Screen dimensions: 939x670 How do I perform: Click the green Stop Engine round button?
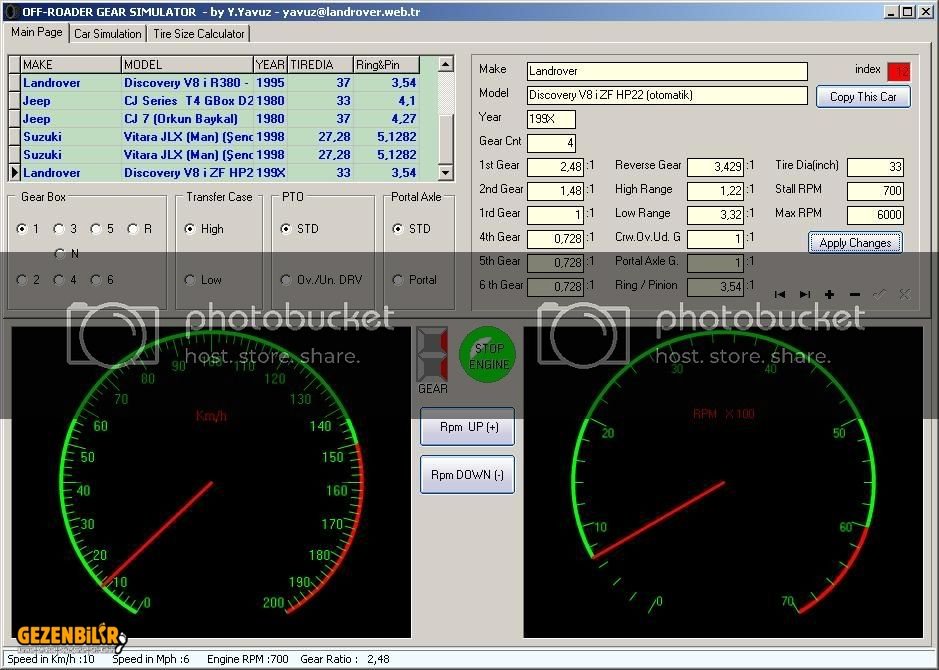488,356
